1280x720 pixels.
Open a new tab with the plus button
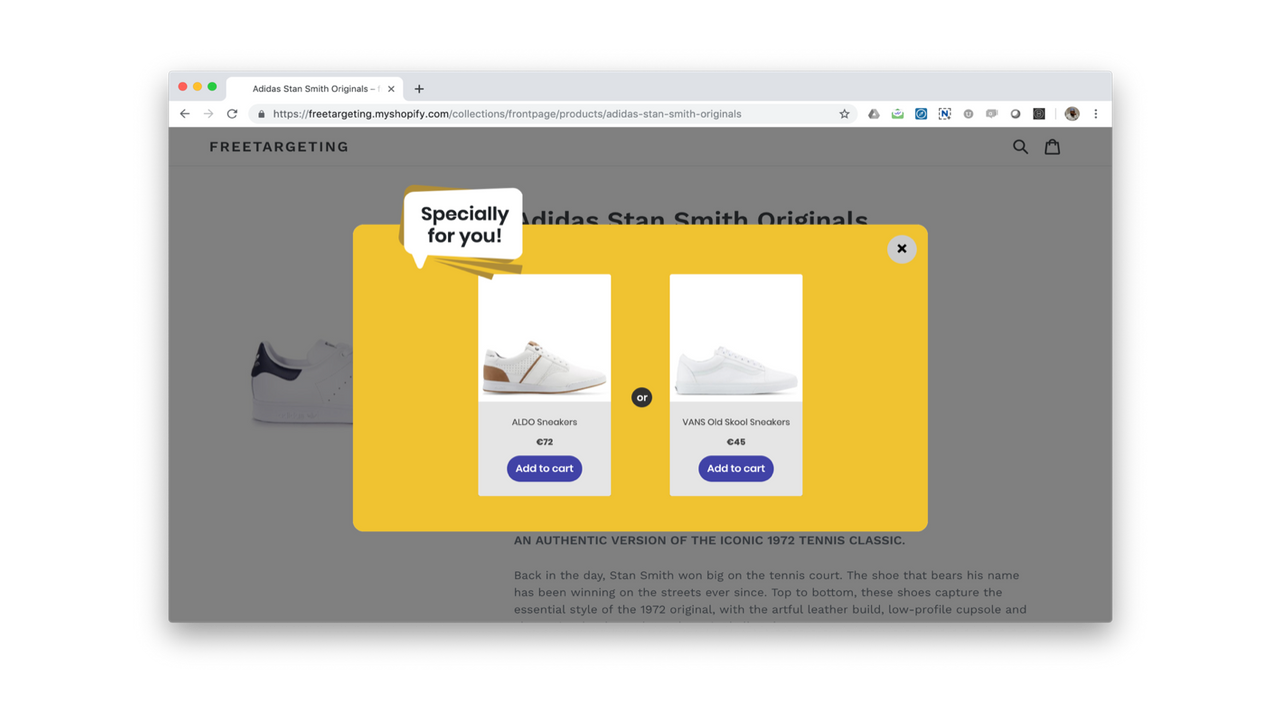click(x=418, y=88)
